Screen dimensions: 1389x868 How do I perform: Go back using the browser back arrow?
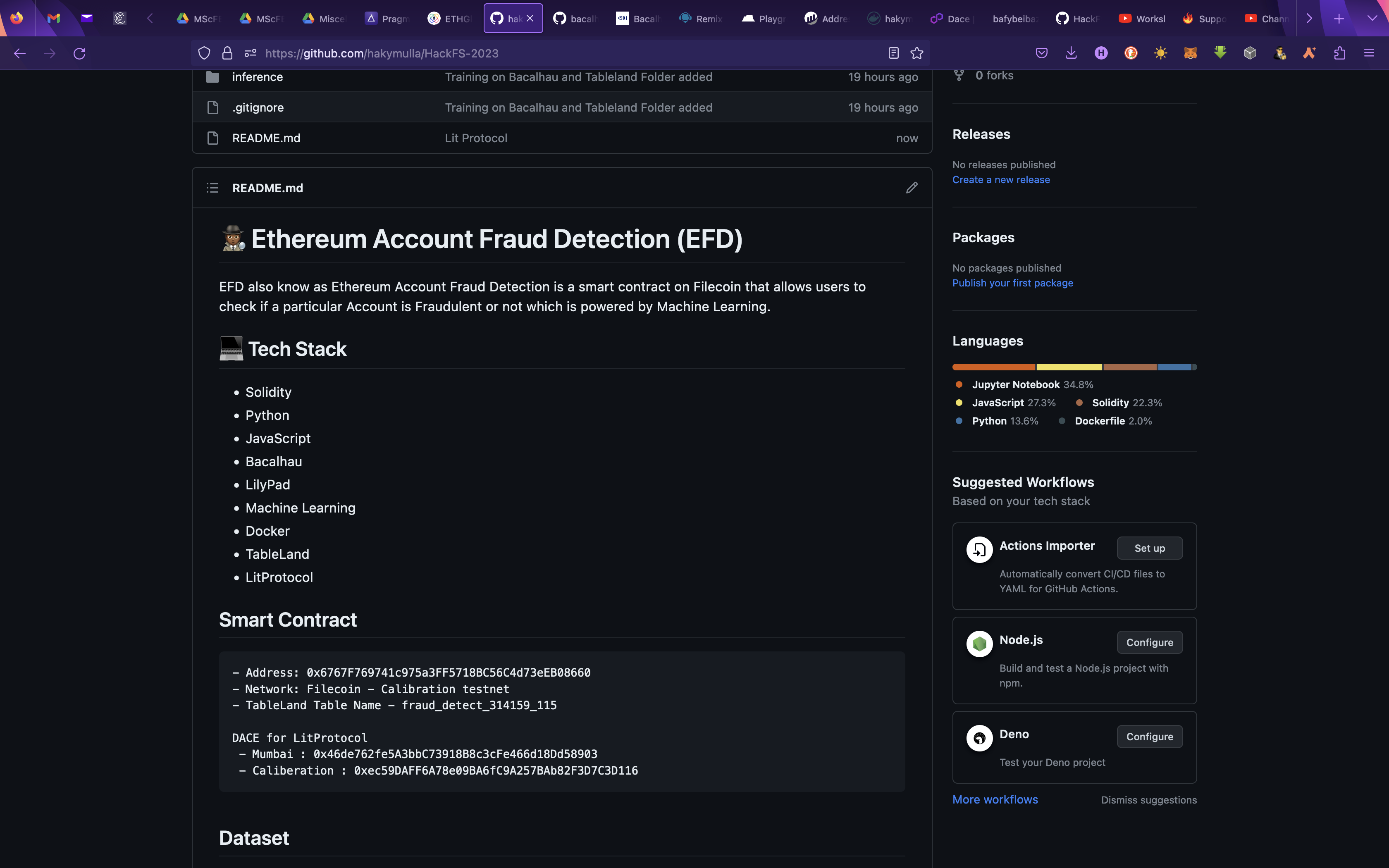(x=20, y=53)
